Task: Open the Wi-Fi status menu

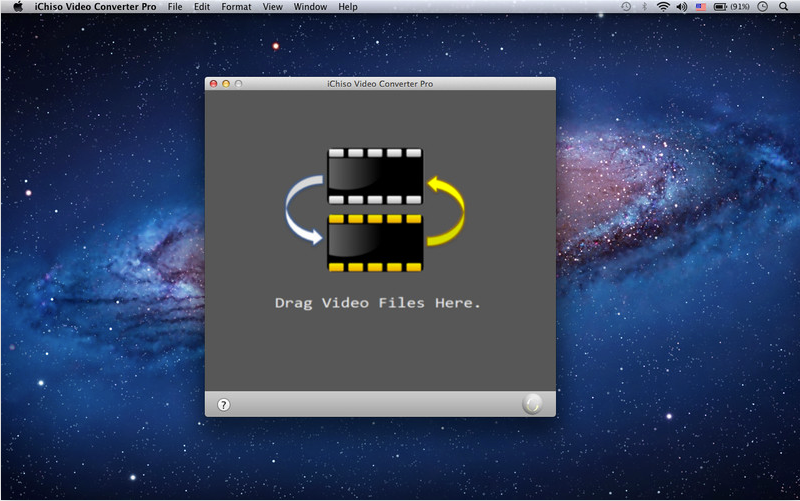Action: tap(662, 7)
